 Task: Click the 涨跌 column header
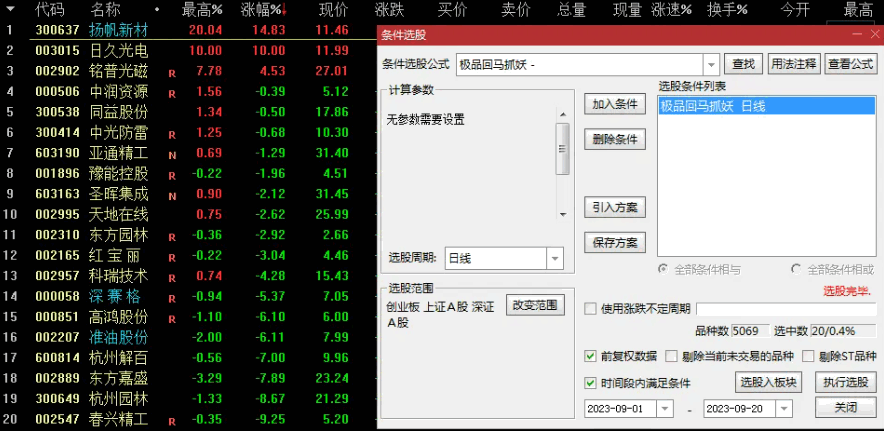(x=390, y=9)
